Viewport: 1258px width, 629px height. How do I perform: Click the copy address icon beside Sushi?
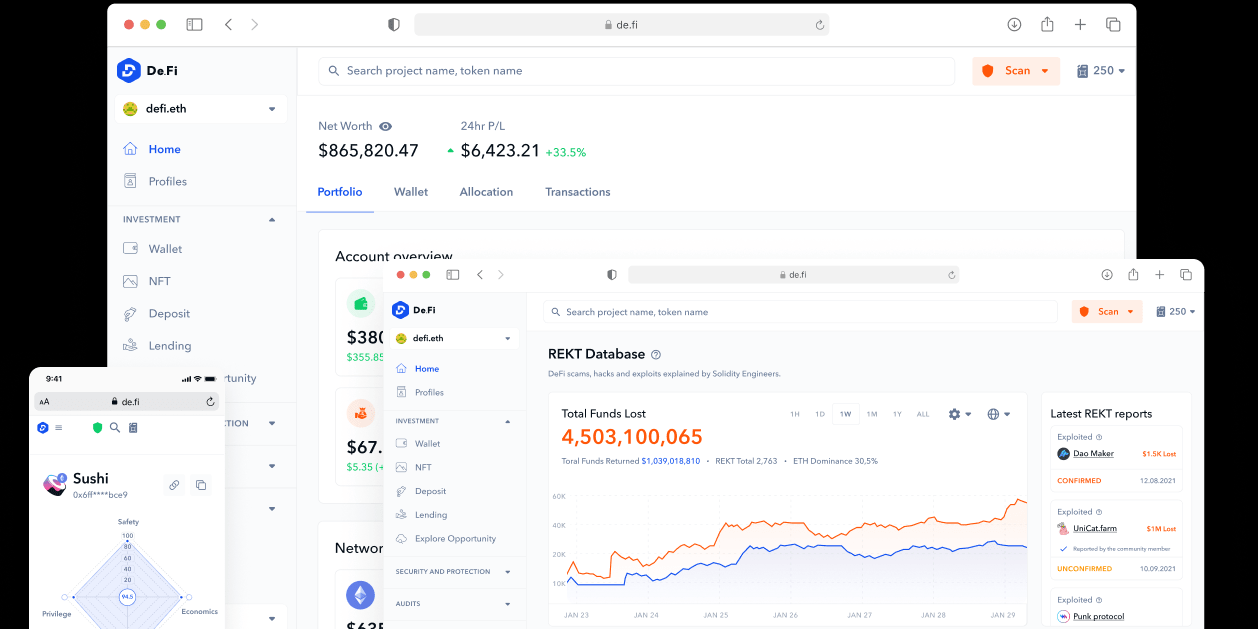[201, 485]
